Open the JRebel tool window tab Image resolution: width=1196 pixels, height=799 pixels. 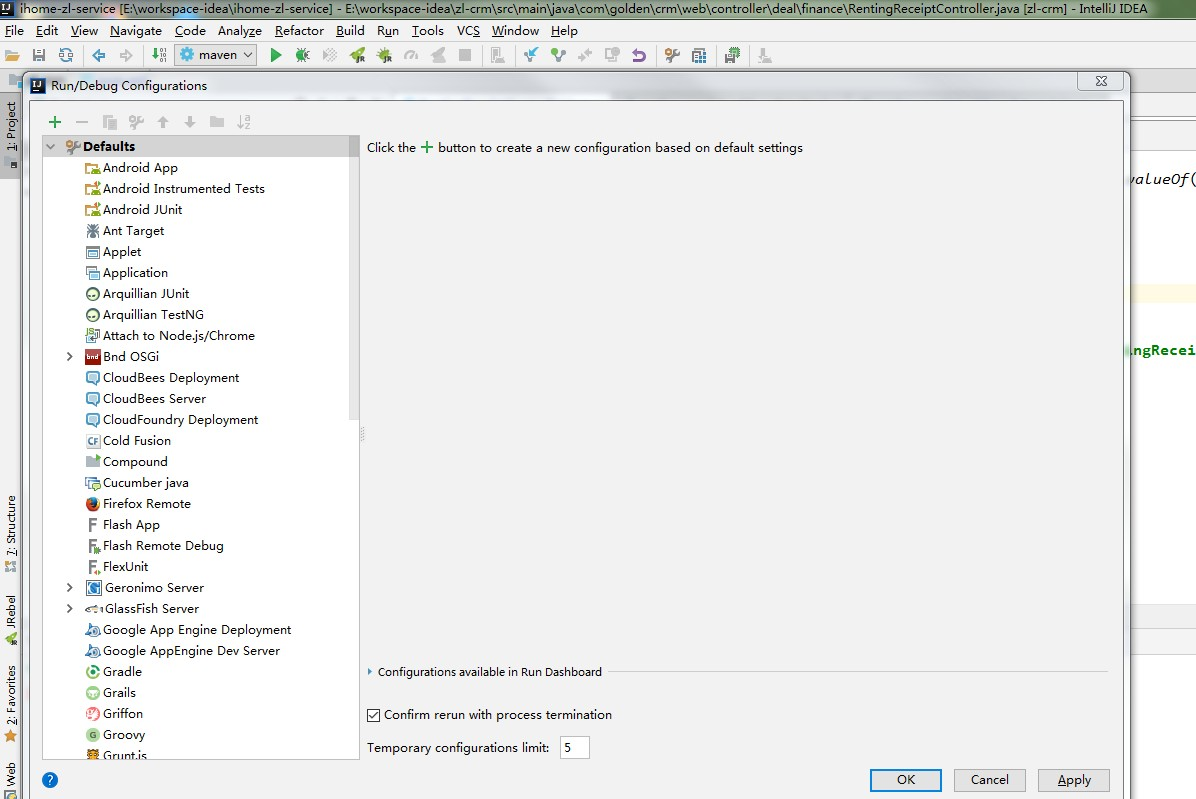[11, 620]
